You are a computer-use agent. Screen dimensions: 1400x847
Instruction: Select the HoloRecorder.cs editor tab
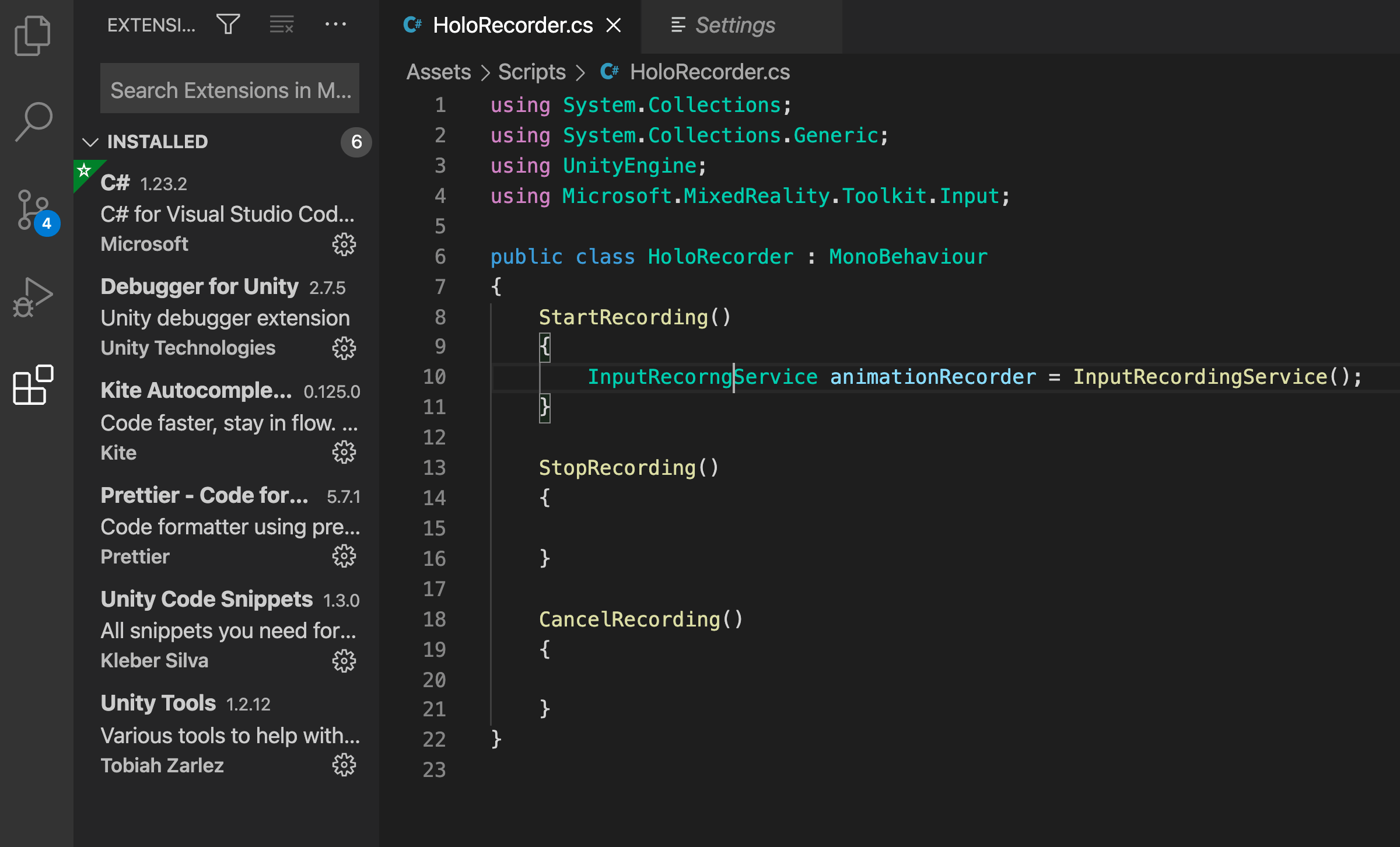click(512, 25)
